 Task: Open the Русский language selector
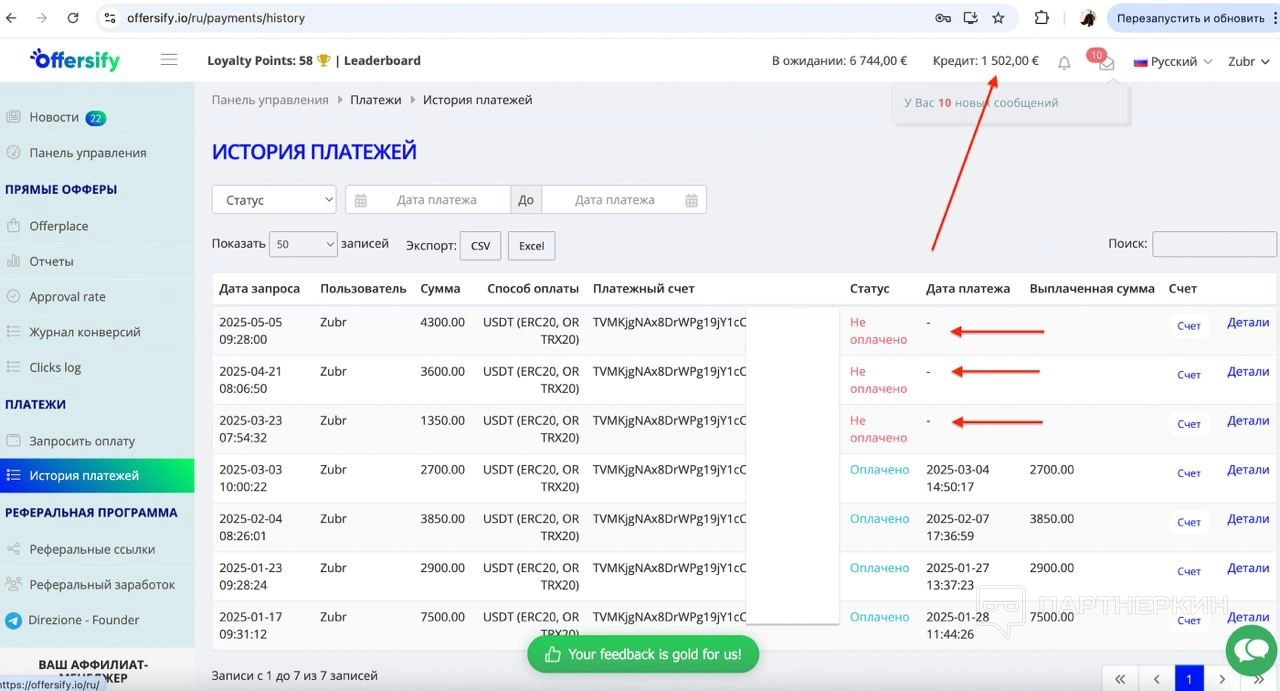[1172, 61]
